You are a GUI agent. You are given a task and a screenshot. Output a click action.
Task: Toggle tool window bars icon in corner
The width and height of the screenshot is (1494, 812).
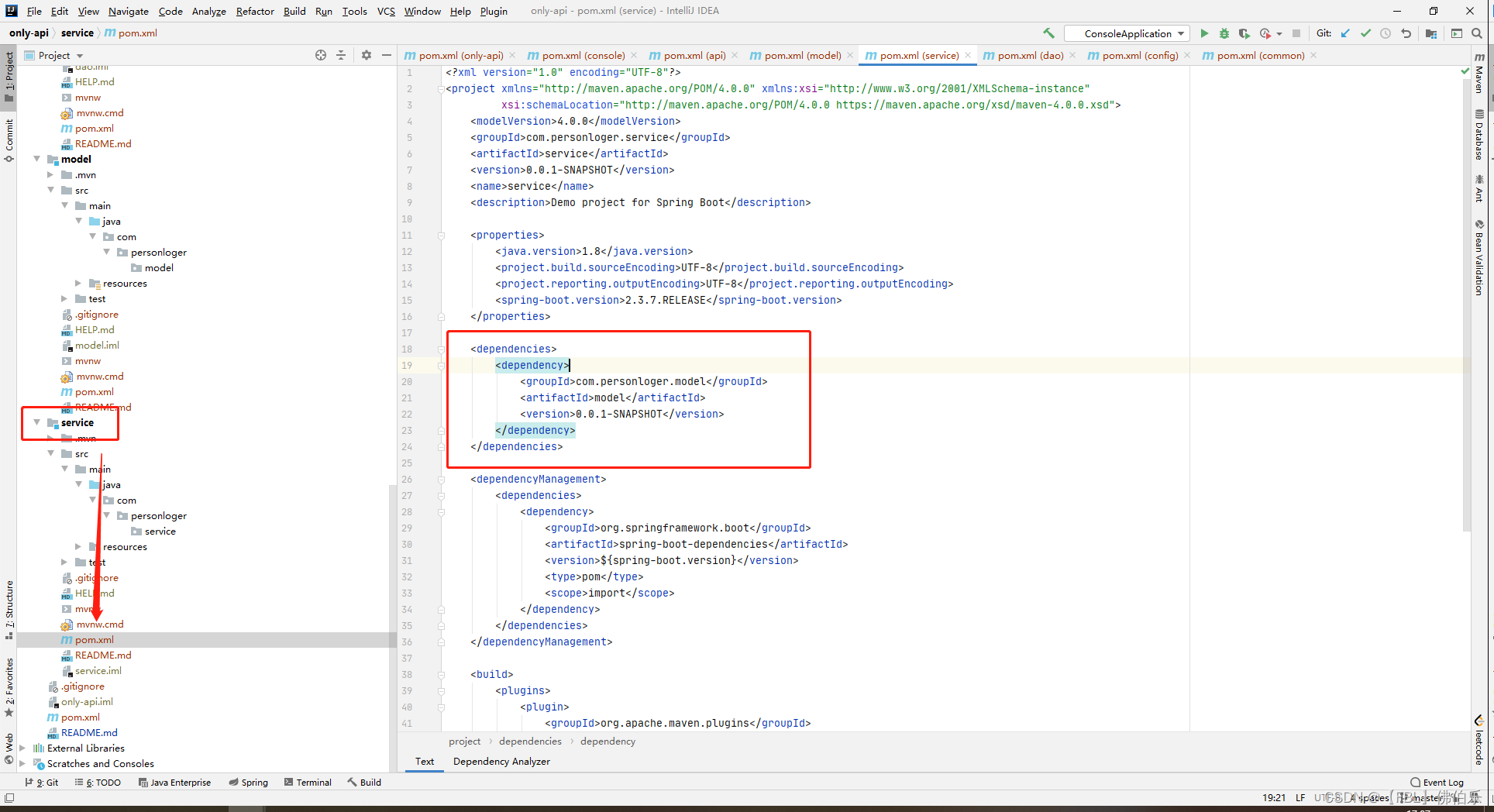tap(9, 797)
